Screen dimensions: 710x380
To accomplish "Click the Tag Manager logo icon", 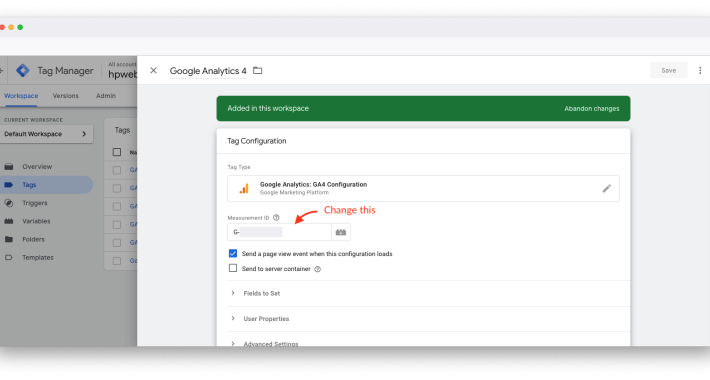I will 23,70.
